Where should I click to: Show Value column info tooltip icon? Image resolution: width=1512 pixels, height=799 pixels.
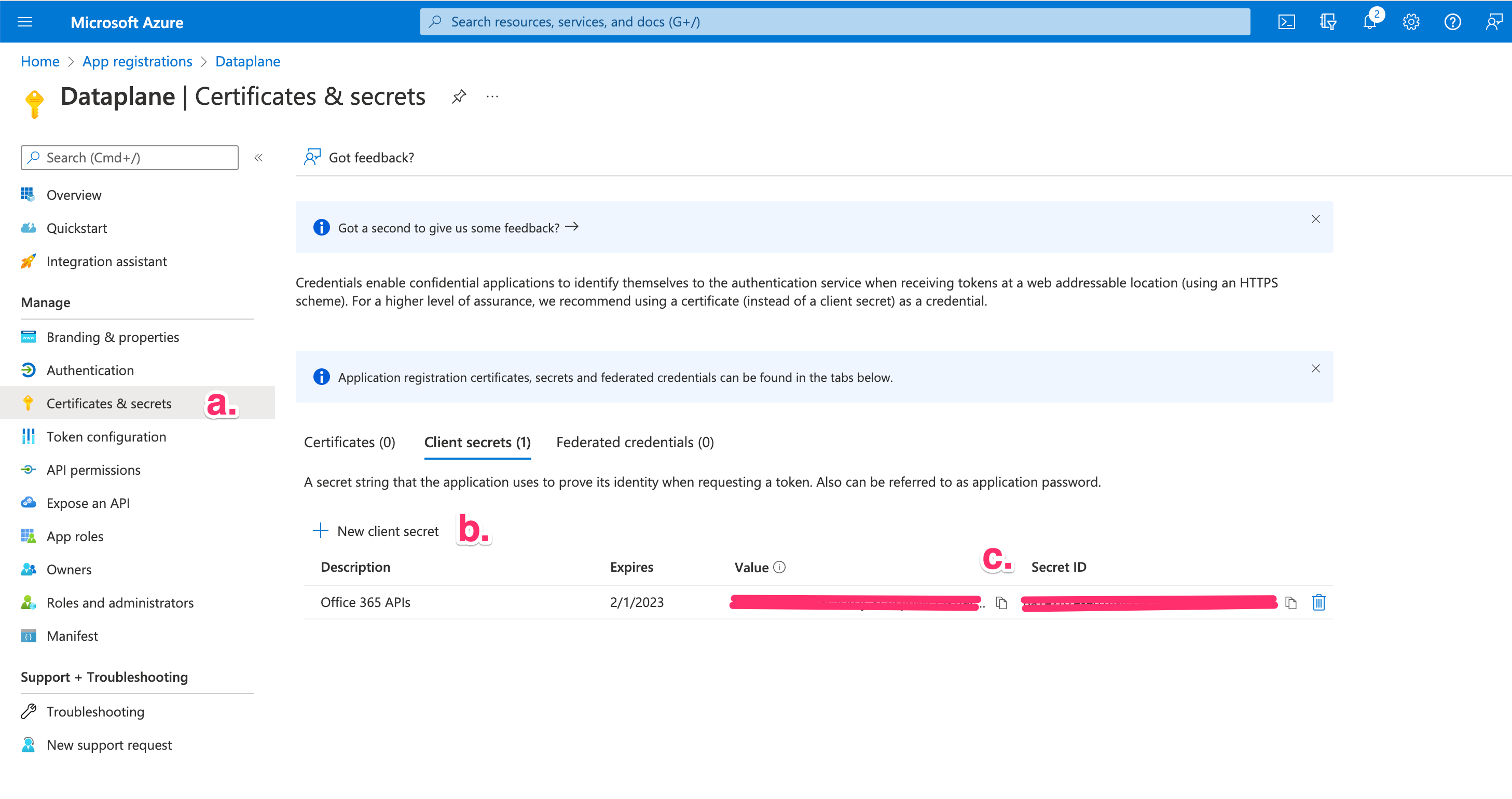point(779,567)
